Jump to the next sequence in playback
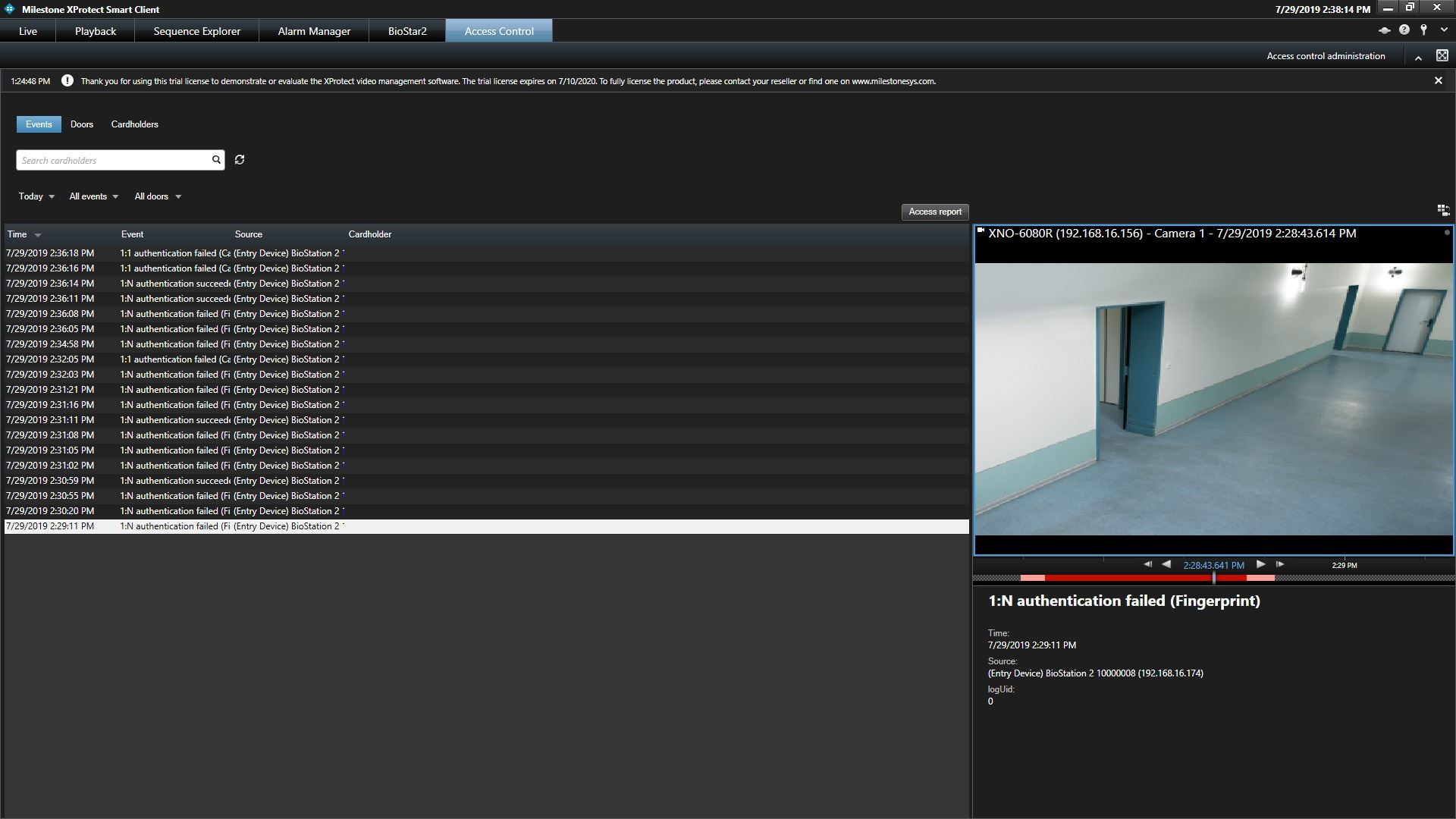The height and width of the screenshot is (819, 1456). coord(1279,564)
